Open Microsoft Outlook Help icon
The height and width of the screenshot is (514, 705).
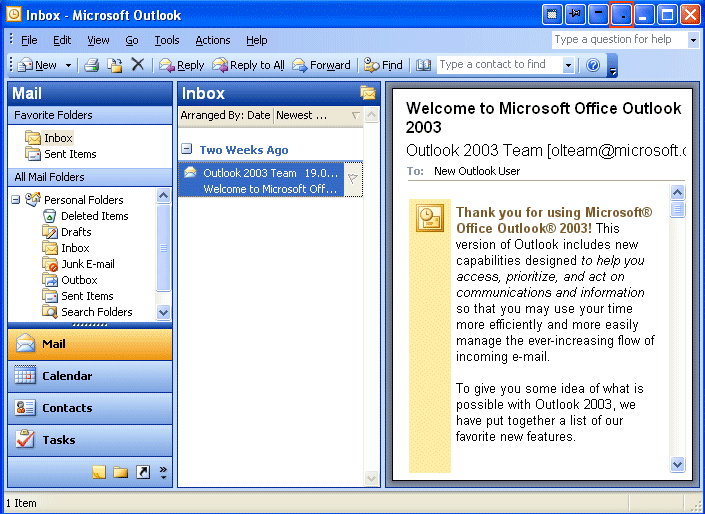click(x=593, y=65)
